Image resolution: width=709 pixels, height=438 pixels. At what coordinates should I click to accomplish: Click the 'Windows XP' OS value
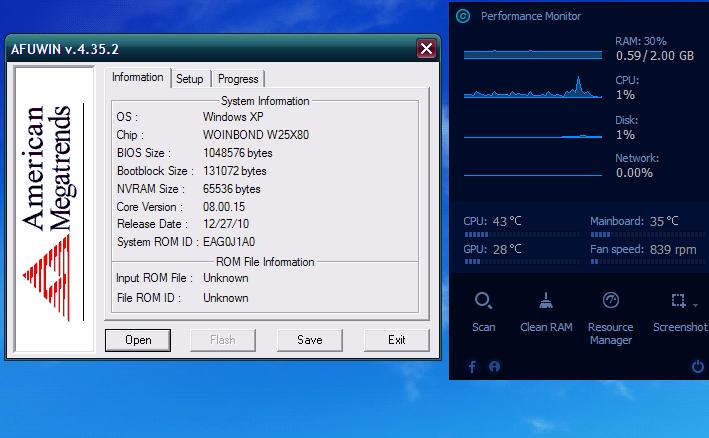coord(233,117)
